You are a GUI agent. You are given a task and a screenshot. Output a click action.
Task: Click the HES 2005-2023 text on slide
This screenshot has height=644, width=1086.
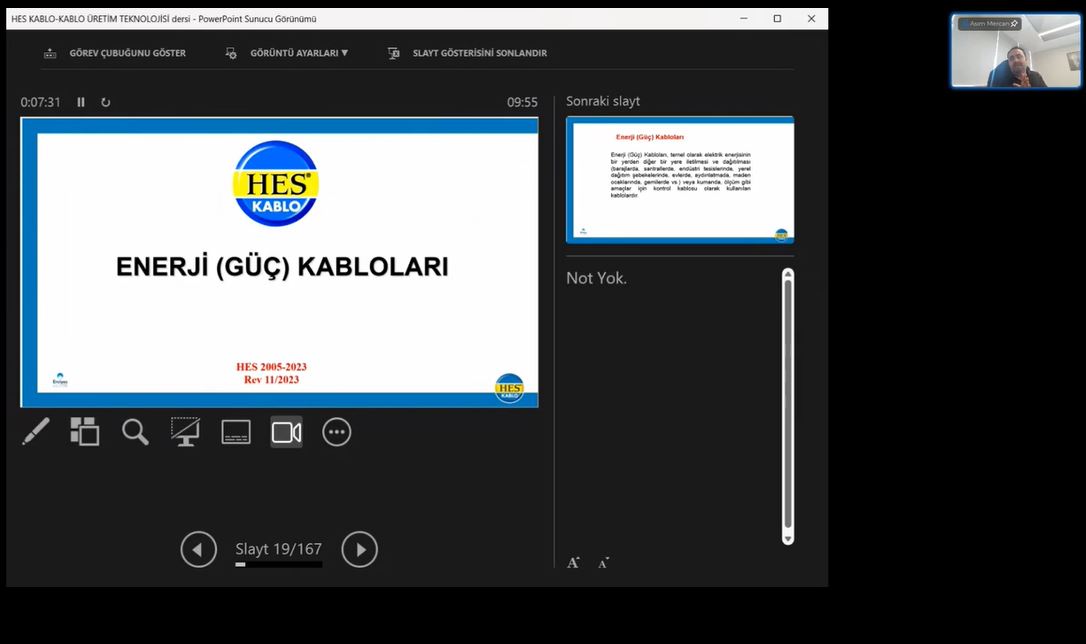coord(272,367)
